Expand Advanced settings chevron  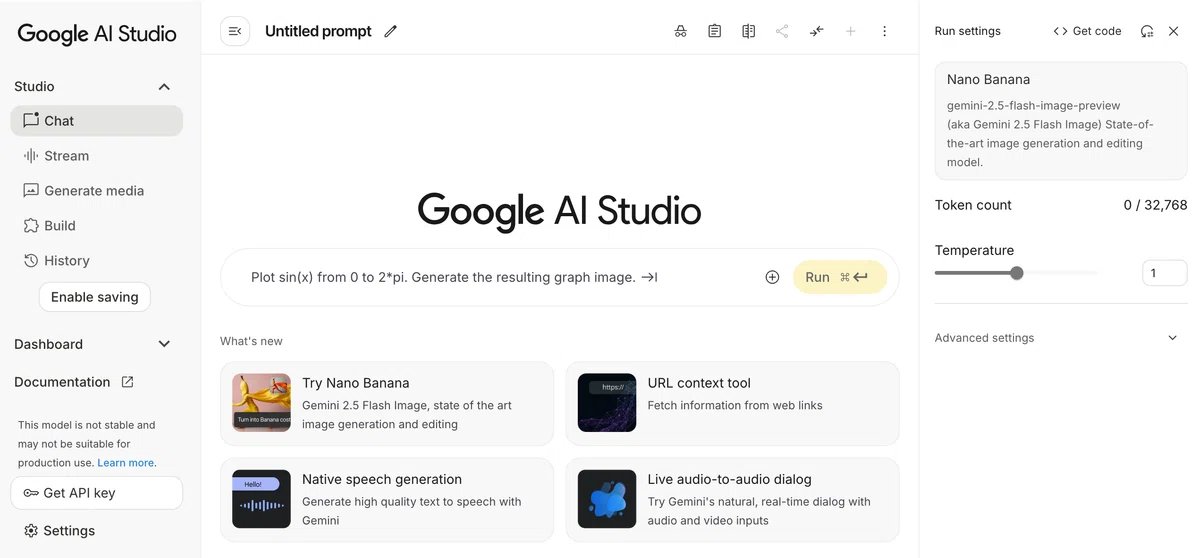pyautogui.click(x=1173, y=338)
